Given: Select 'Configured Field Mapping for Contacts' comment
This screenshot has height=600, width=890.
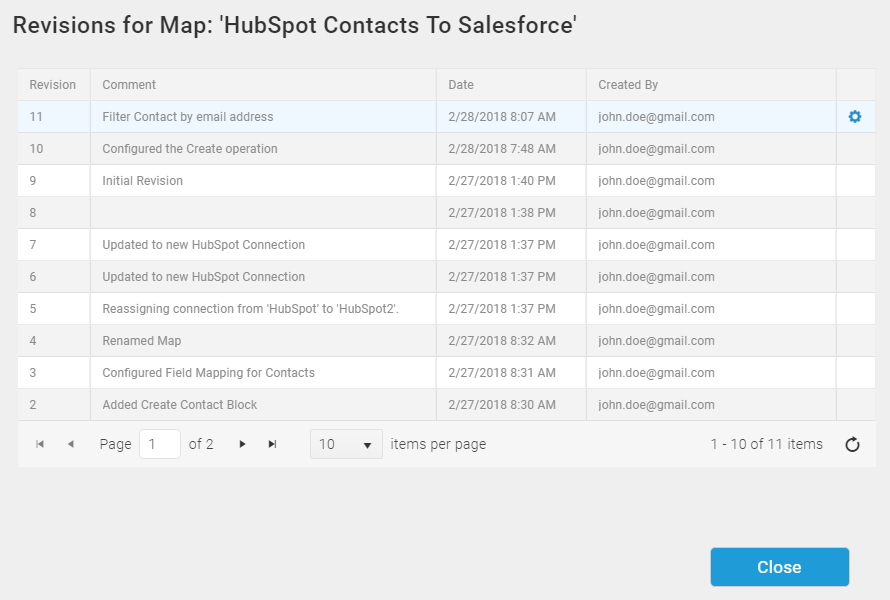Looking at the screenshot, I should [208, 372].
